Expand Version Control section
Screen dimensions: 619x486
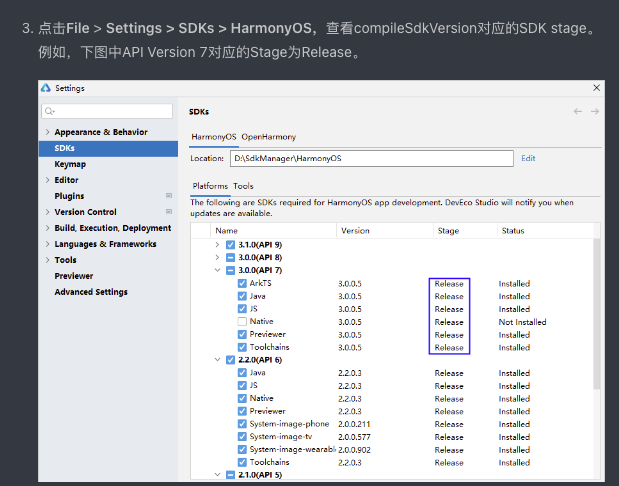click(47, 212)
